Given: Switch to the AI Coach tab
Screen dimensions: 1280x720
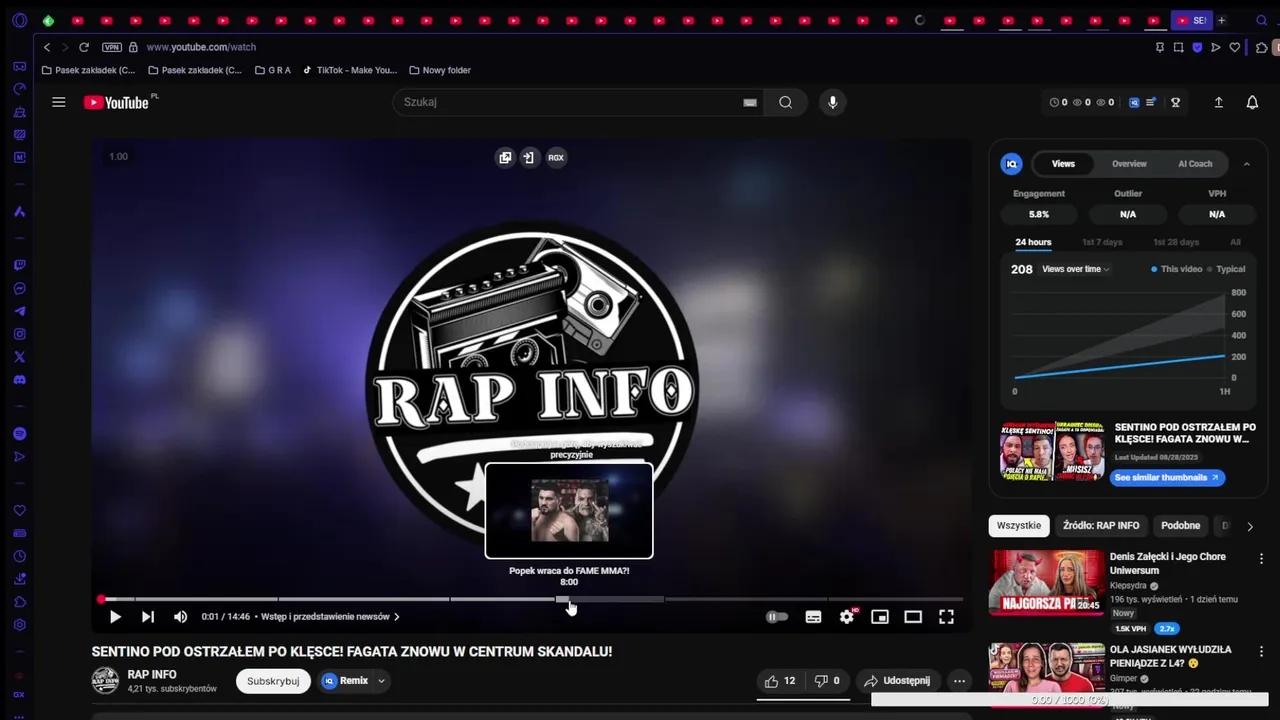Looking at the screenshot, I should click(1195, 164).
